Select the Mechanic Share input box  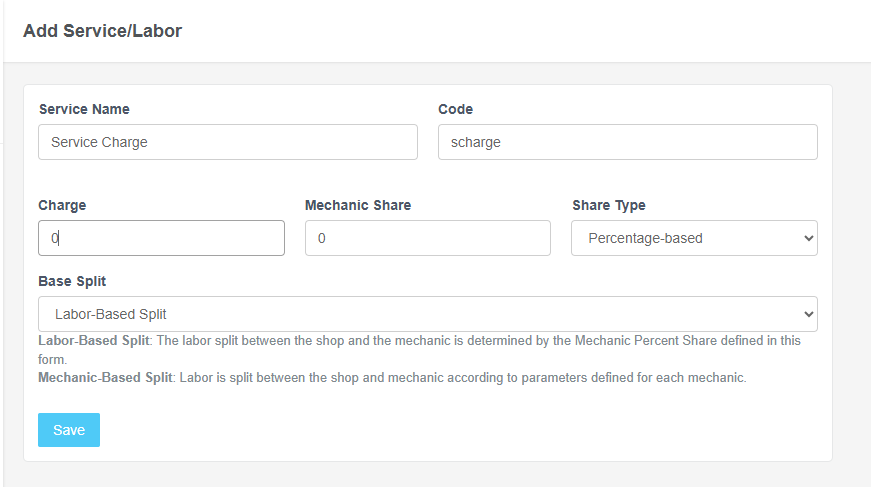point(427,238)
